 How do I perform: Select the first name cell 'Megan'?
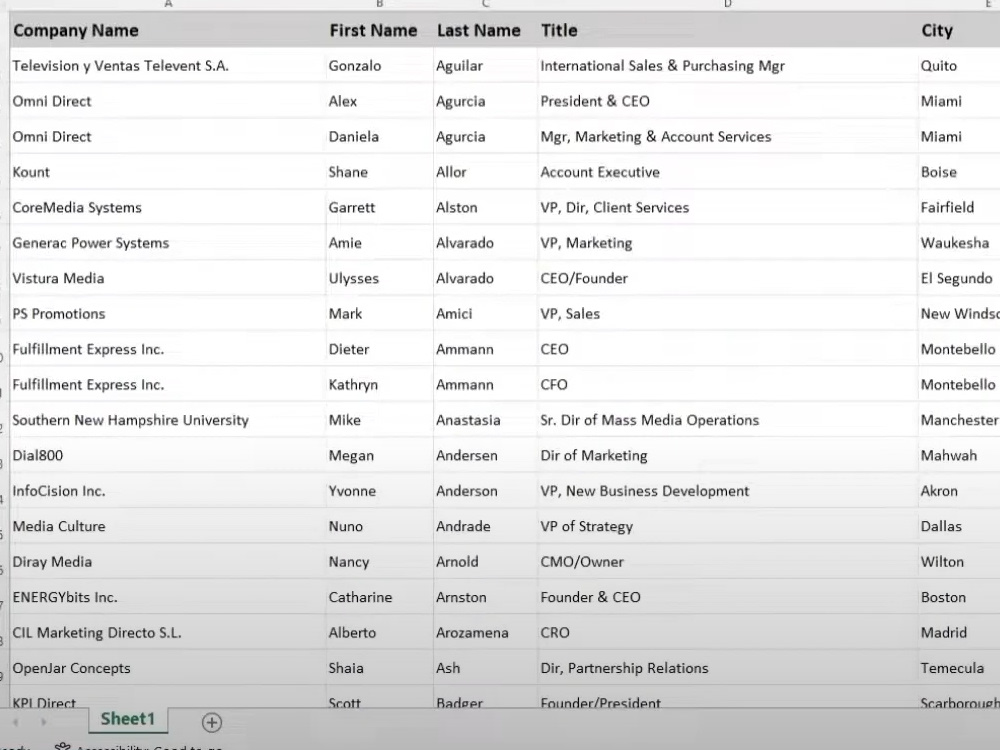(379, 455)
